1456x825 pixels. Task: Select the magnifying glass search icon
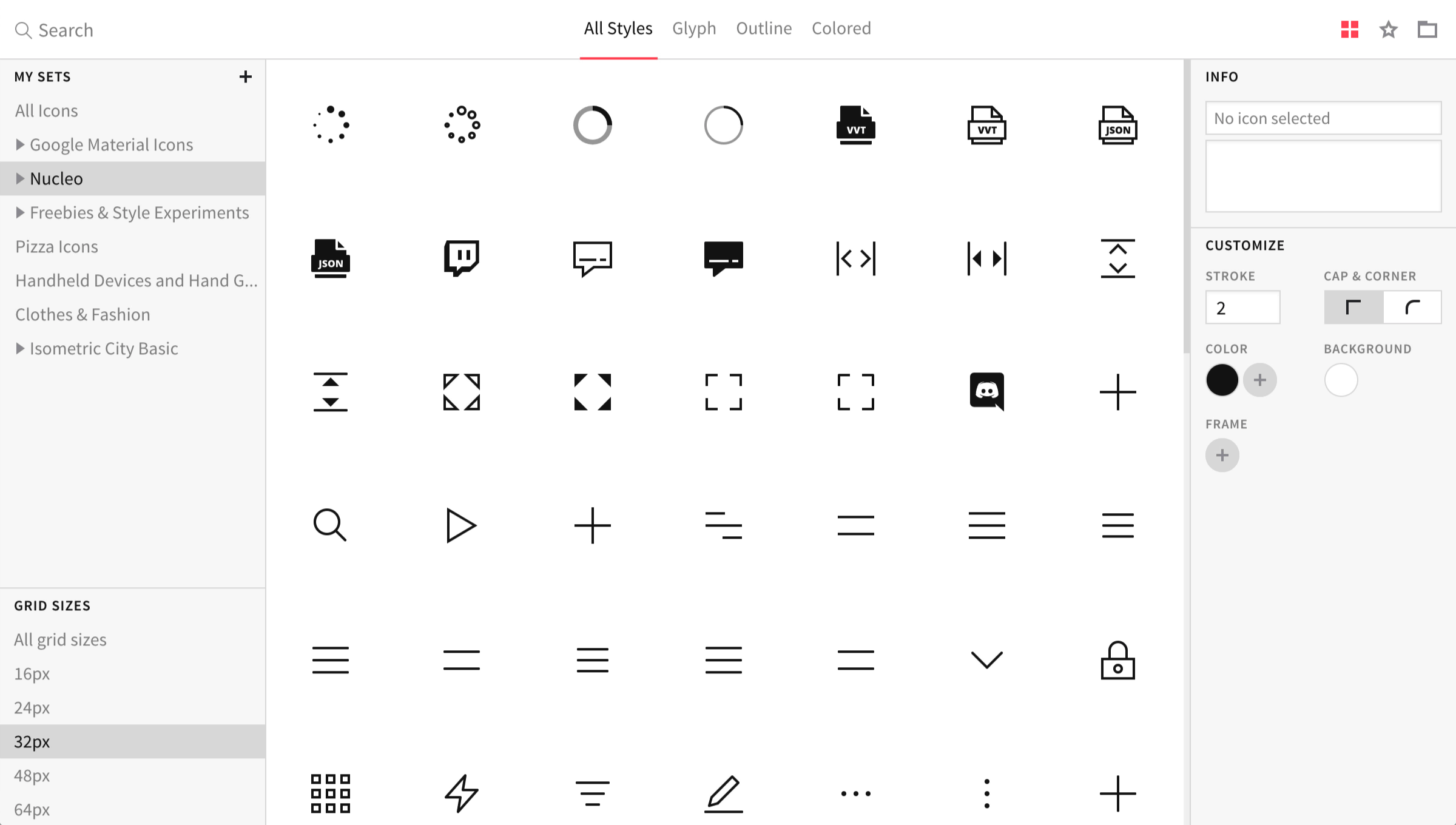click(x=330, y=525)
